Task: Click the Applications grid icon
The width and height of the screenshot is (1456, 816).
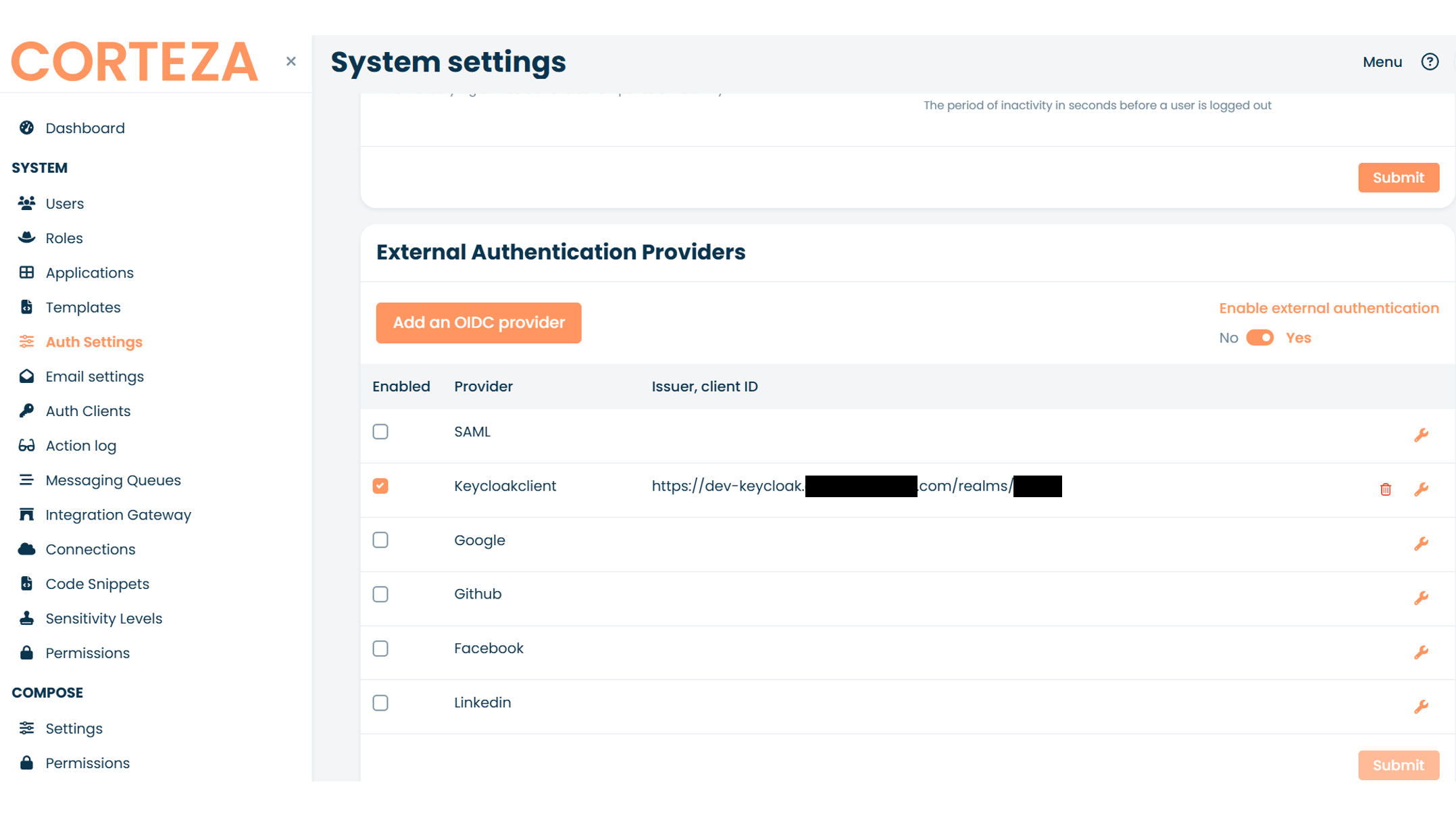Action: pyautogui.click(x=26, y=272)
